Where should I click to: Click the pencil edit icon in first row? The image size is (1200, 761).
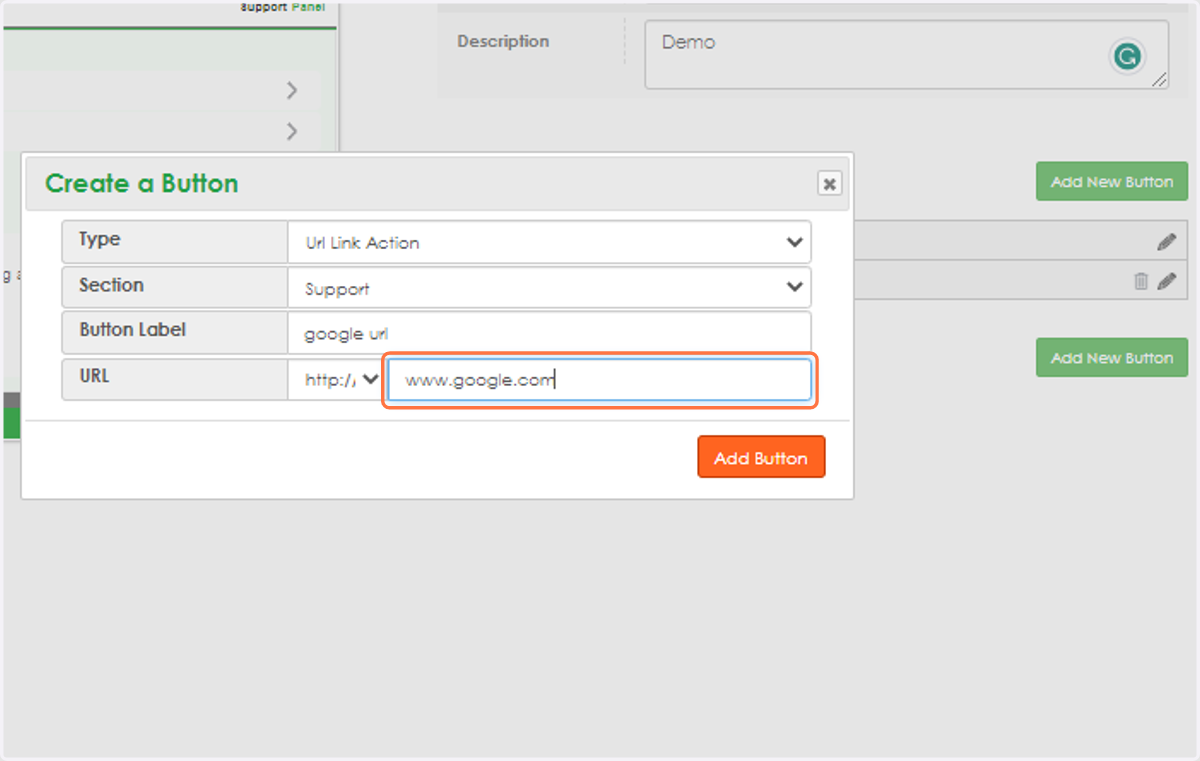1166,241
